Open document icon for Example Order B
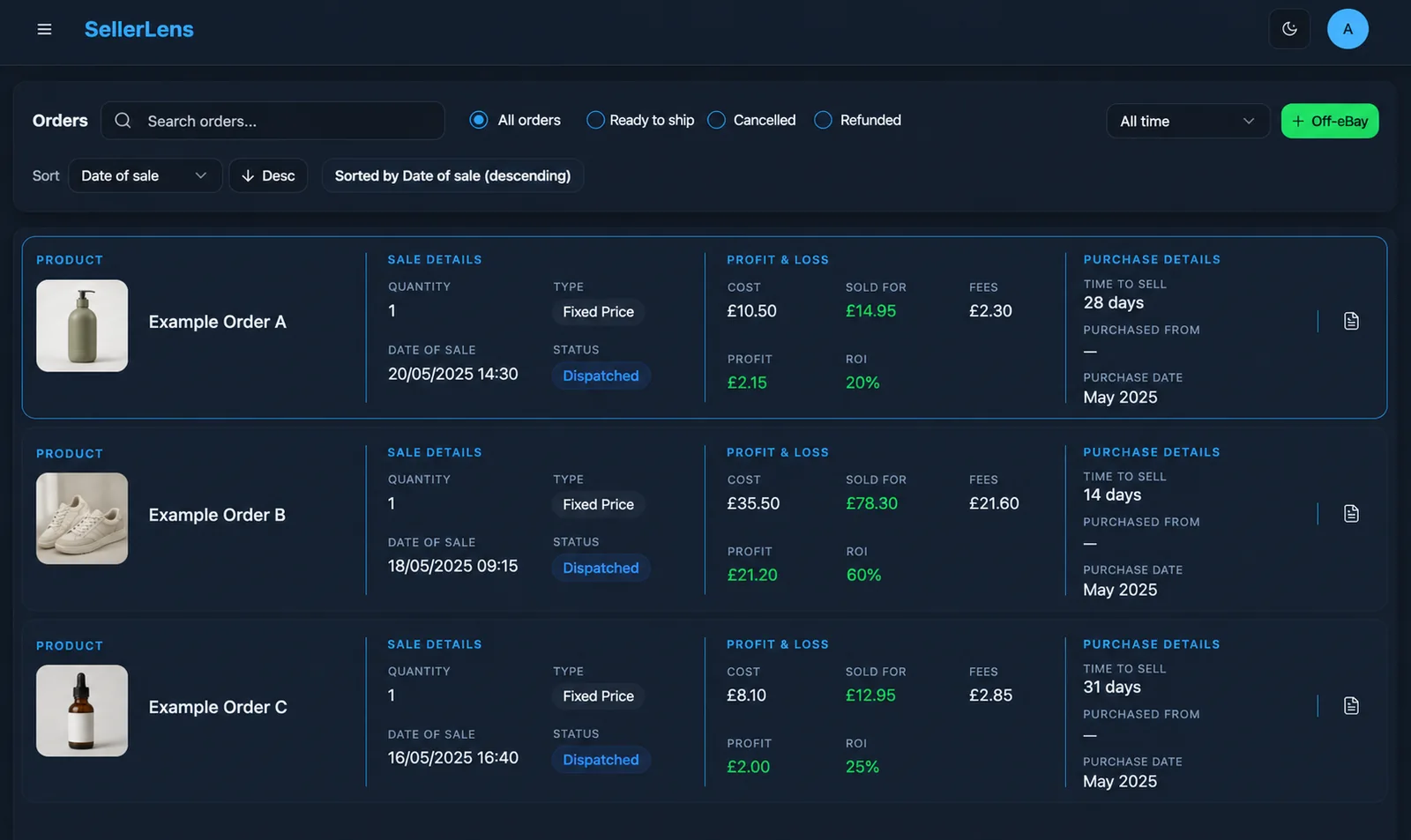Screen dimensions: 1411x840 [1351, 513]
